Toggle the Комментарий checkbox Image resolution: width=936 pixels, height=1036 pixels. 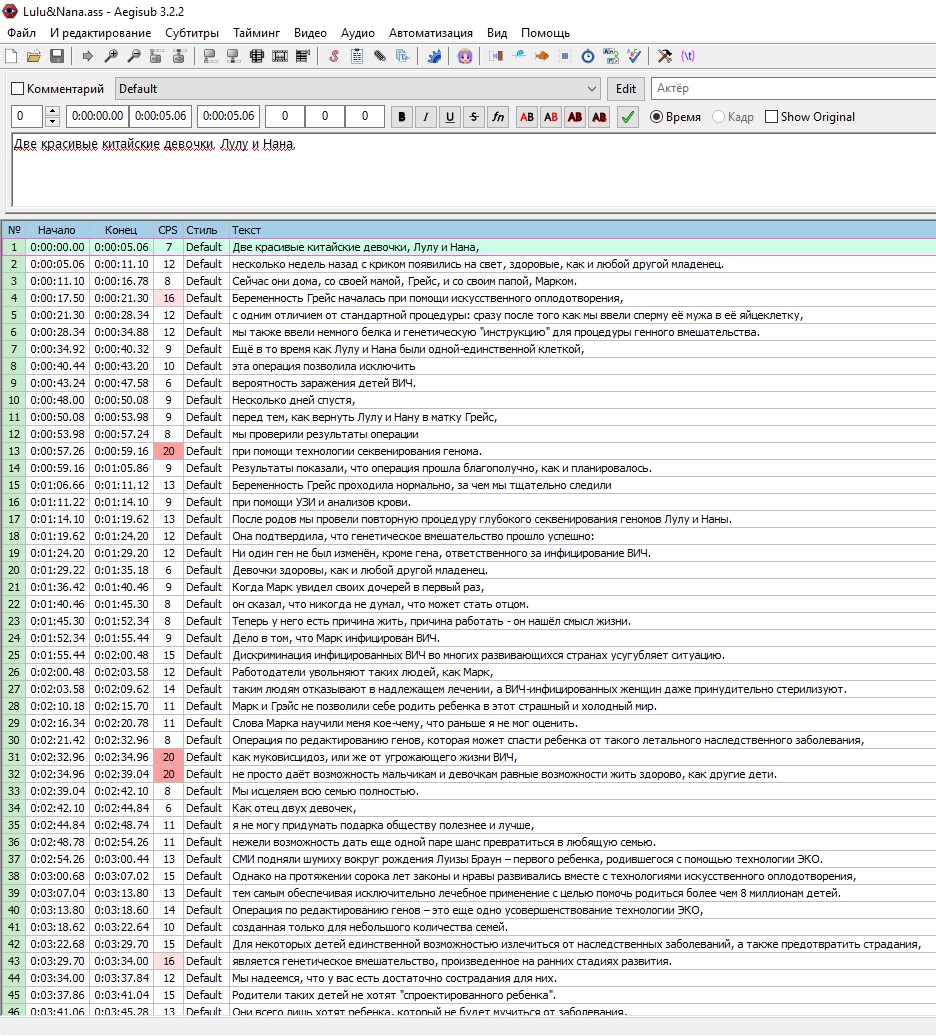point(18,89)
